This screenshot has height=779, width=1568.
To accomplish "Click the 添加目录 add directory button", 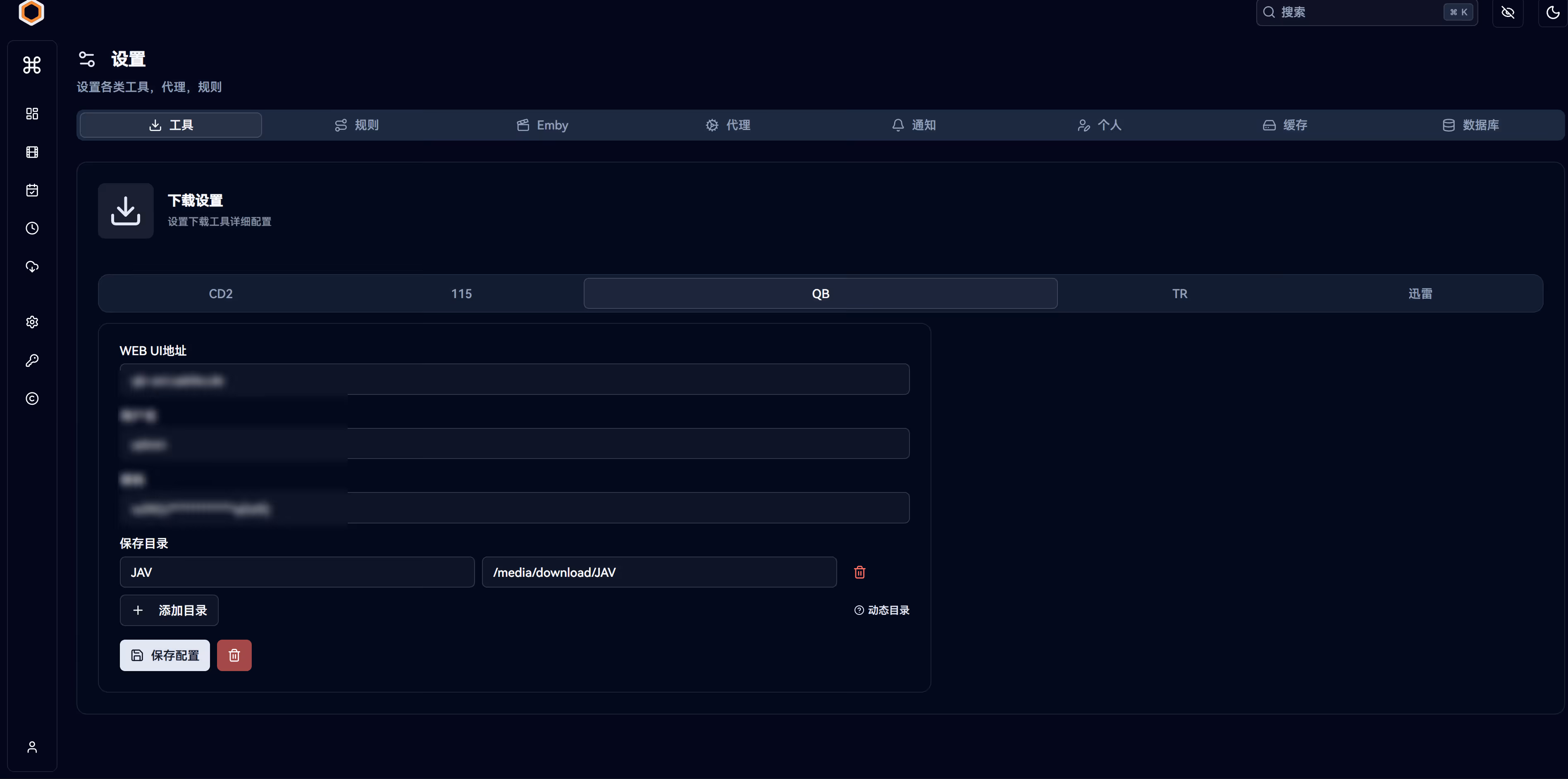I will click(x=169, y=610).
